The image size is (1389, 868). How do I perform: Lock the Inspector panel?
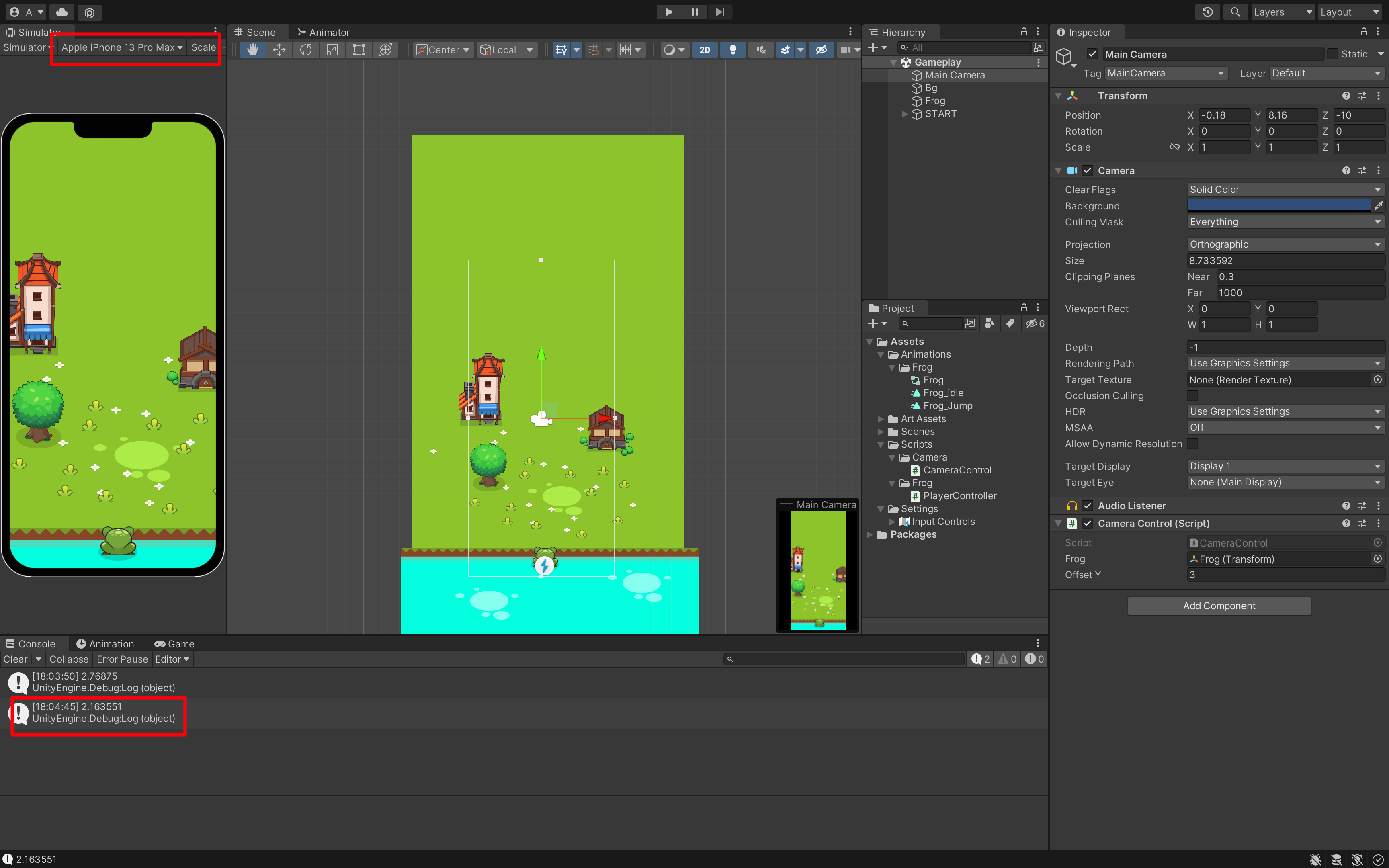pyautogui.click(x=1364, y=32)
